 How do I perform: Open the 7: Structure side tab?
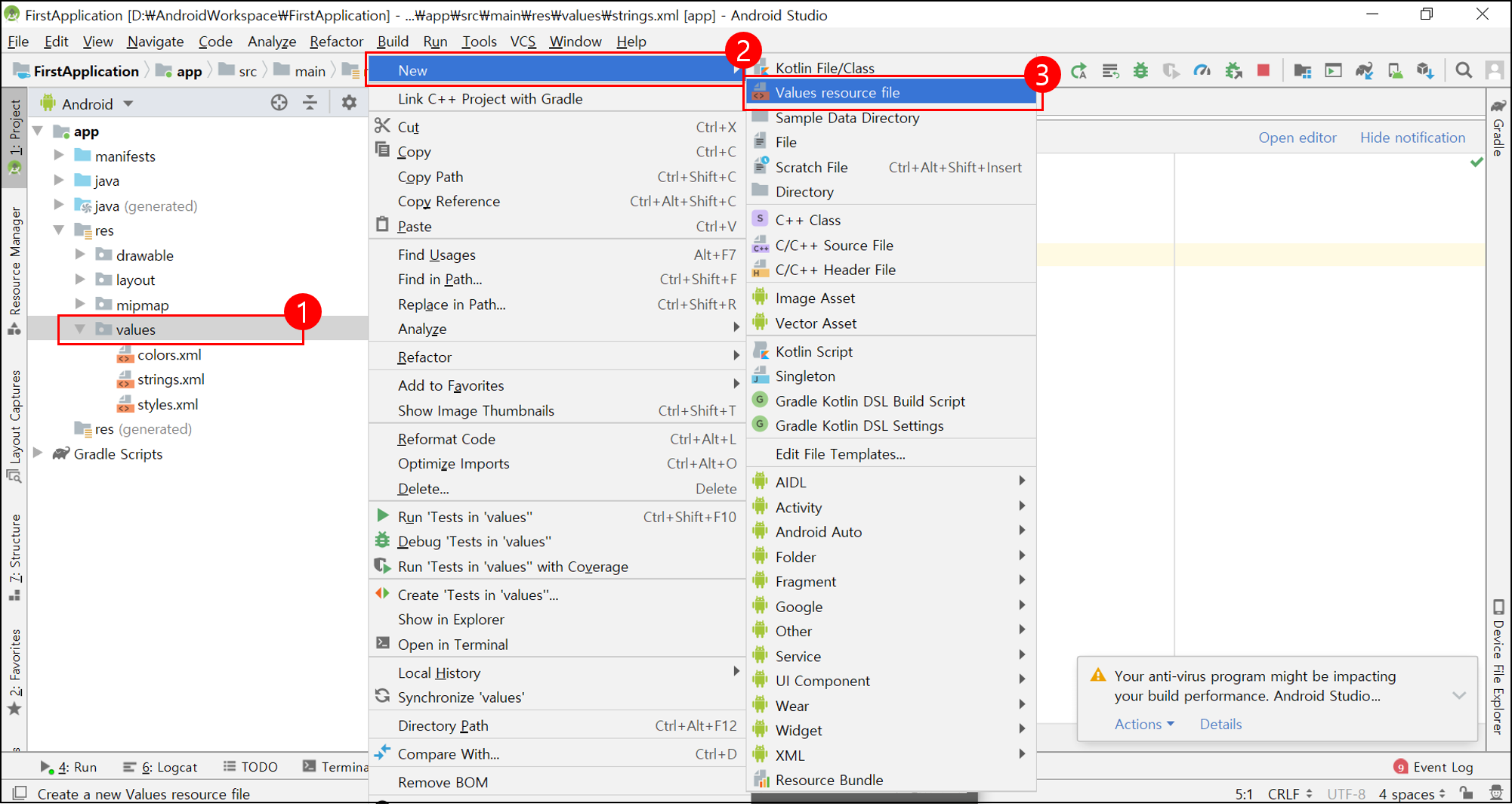14,557
